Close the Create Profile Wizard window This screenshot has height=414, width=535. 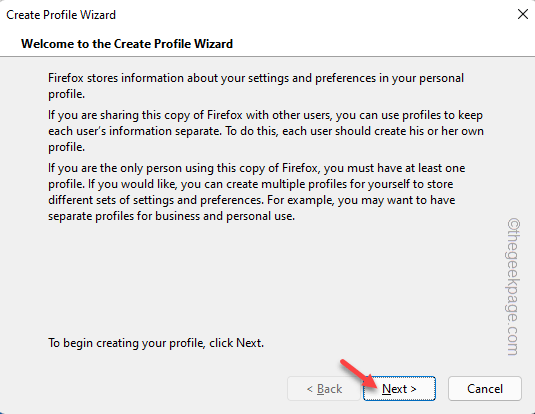(x=522, y=14)
